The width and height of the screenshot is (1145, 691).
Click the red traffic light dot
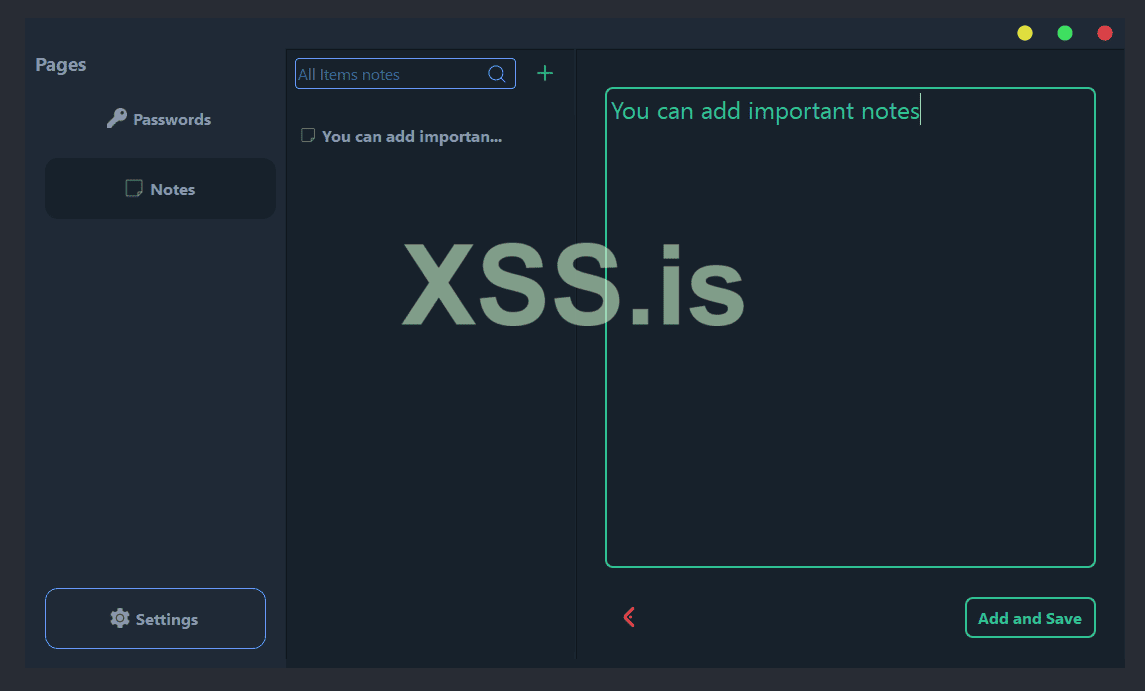click(1104, 32)
